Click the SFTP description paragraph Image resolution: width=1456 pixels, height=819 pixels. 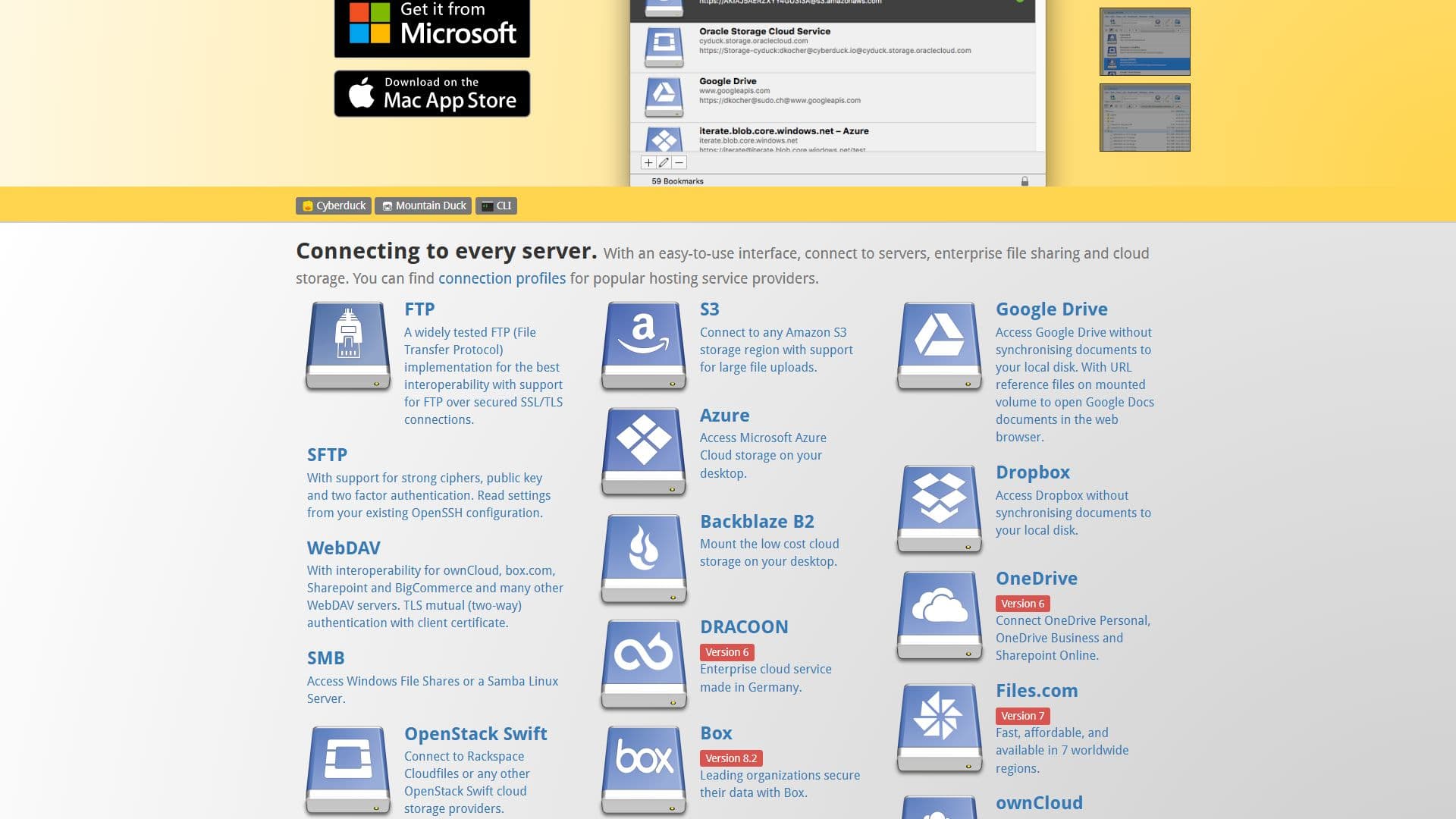tap(428, 495)
